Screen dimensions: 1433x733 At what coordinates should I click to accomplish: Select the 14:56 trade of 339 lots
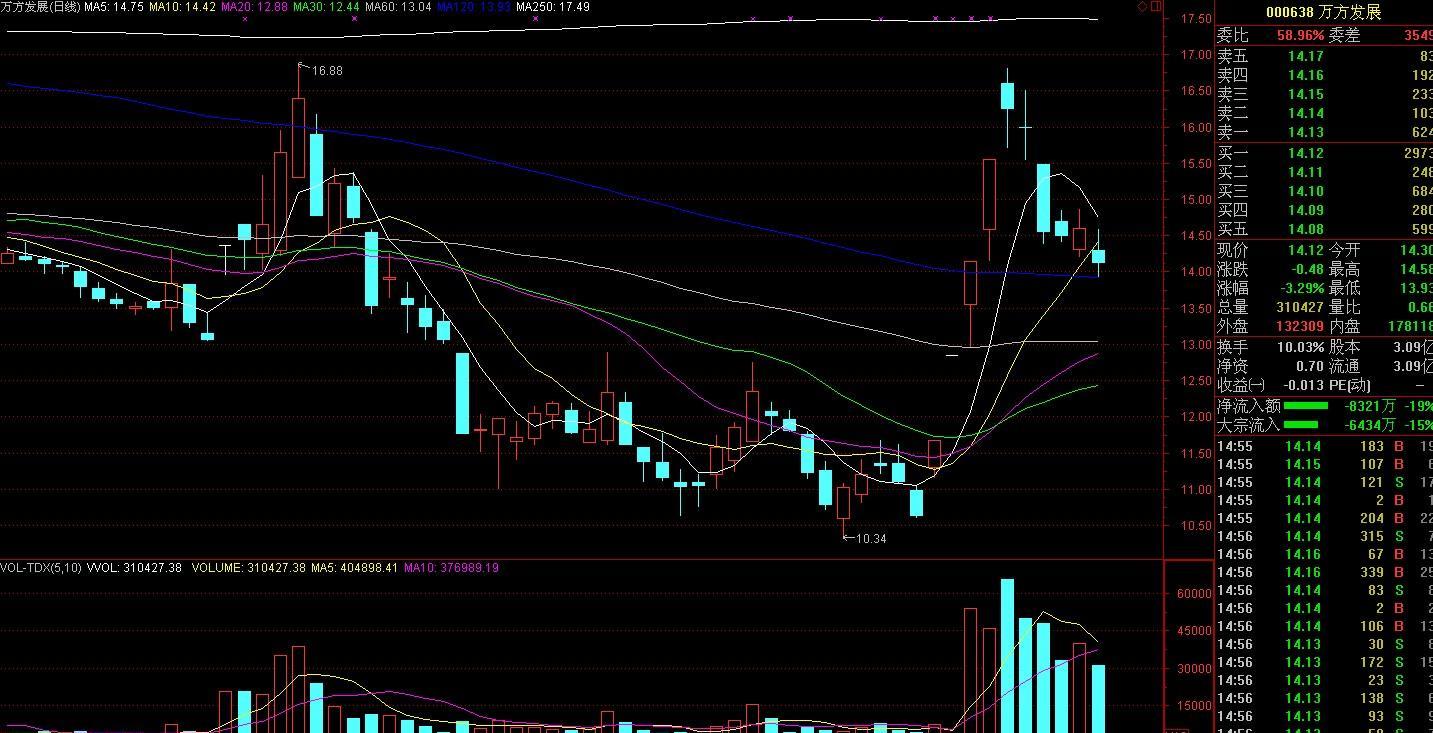click(x=1324, y=572)
